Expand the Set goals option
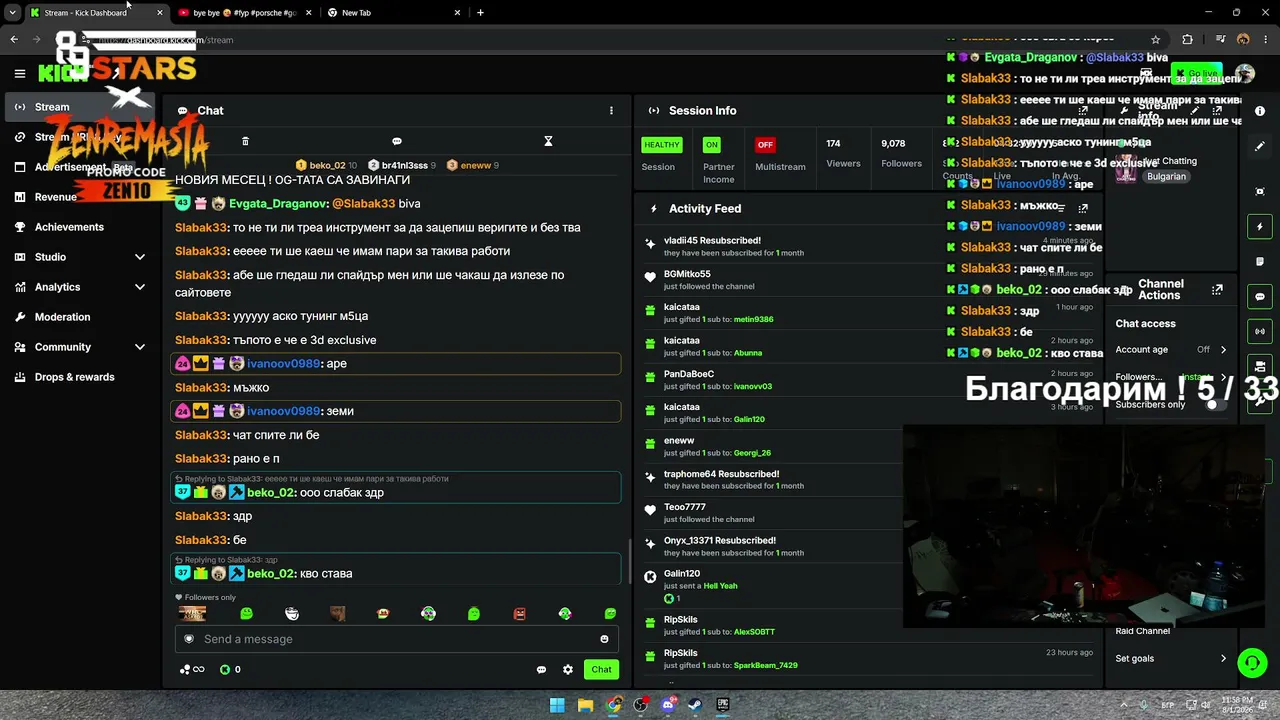 pos(1172,659)
